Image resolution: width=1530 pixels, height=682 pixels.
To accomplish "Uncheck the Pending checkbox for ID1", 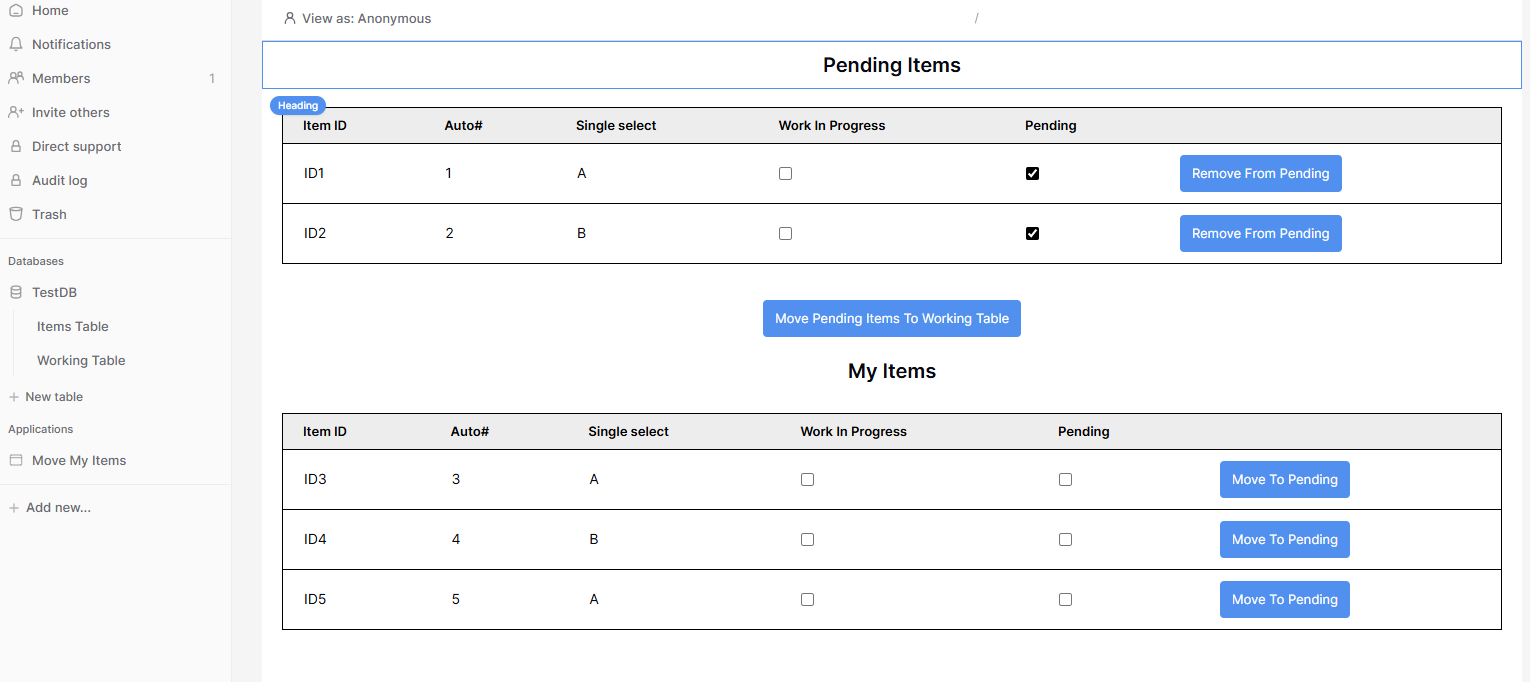I will [1032, 173].
